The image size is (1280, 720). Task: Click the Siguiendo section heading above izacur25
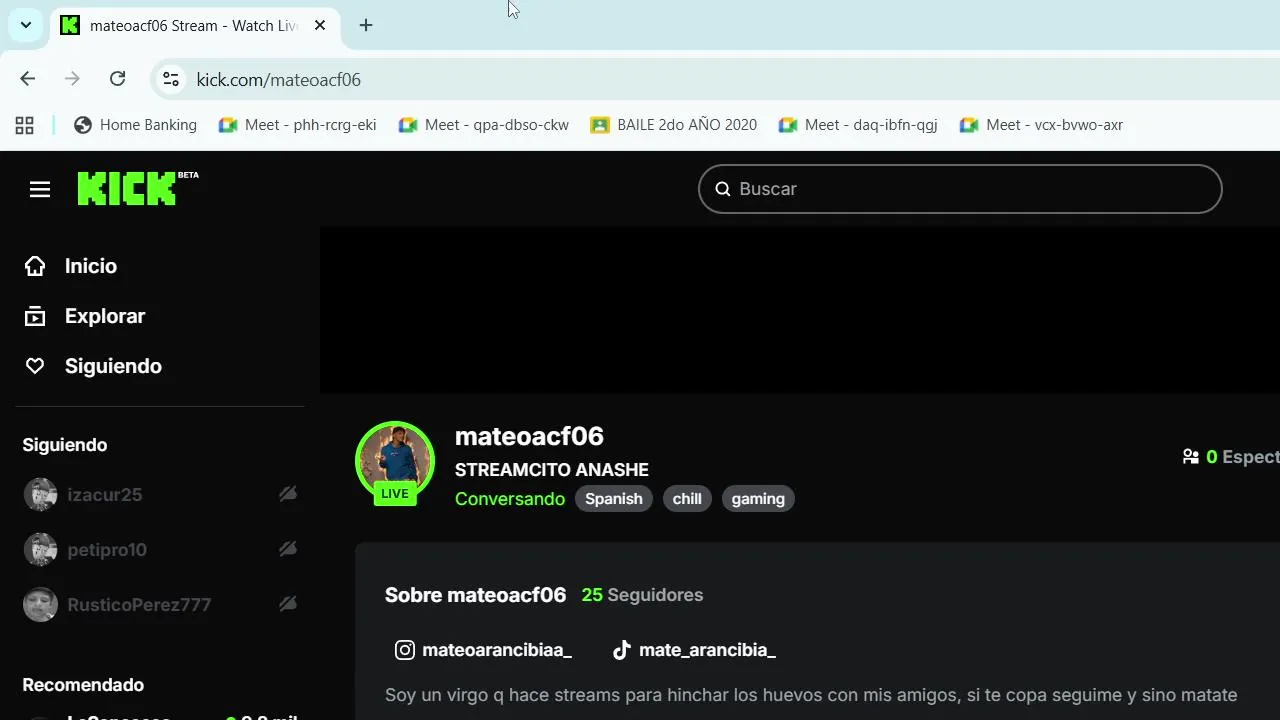[x=65, y=445]
